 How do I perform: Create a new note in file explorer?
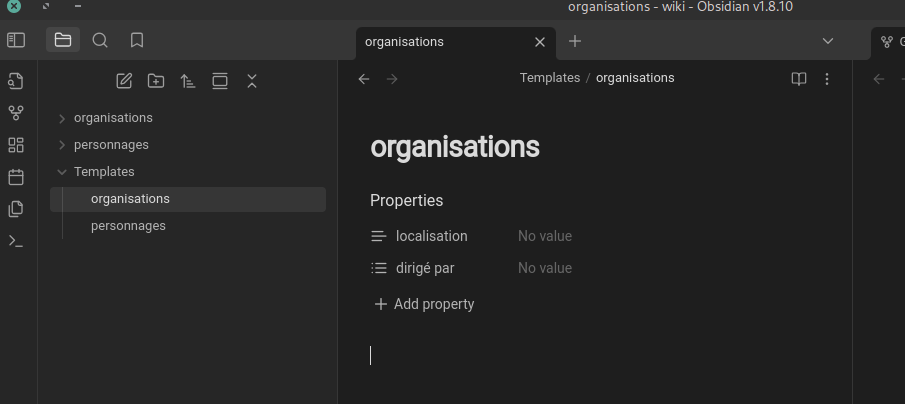[x=124, y=81]
